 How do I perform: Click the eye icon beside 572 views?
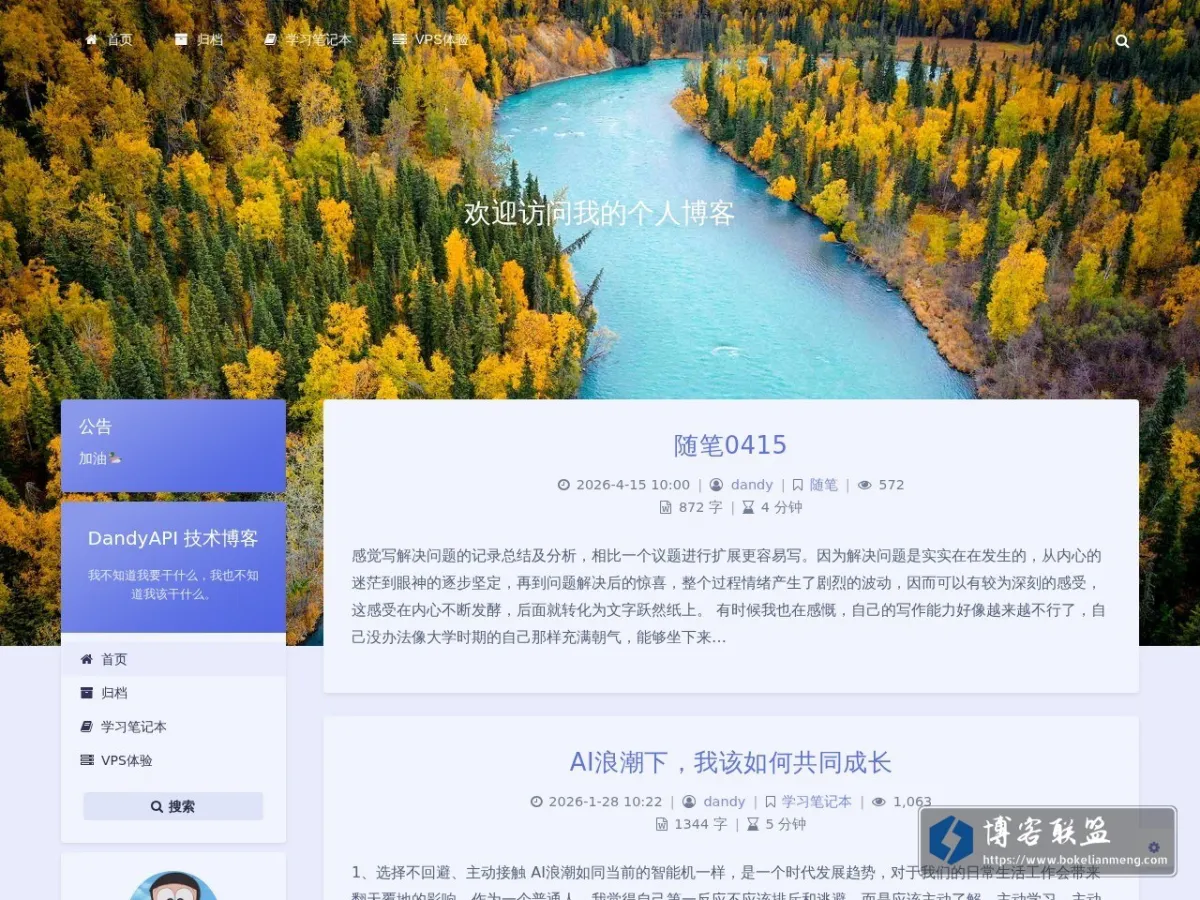[x=865, y=485]
